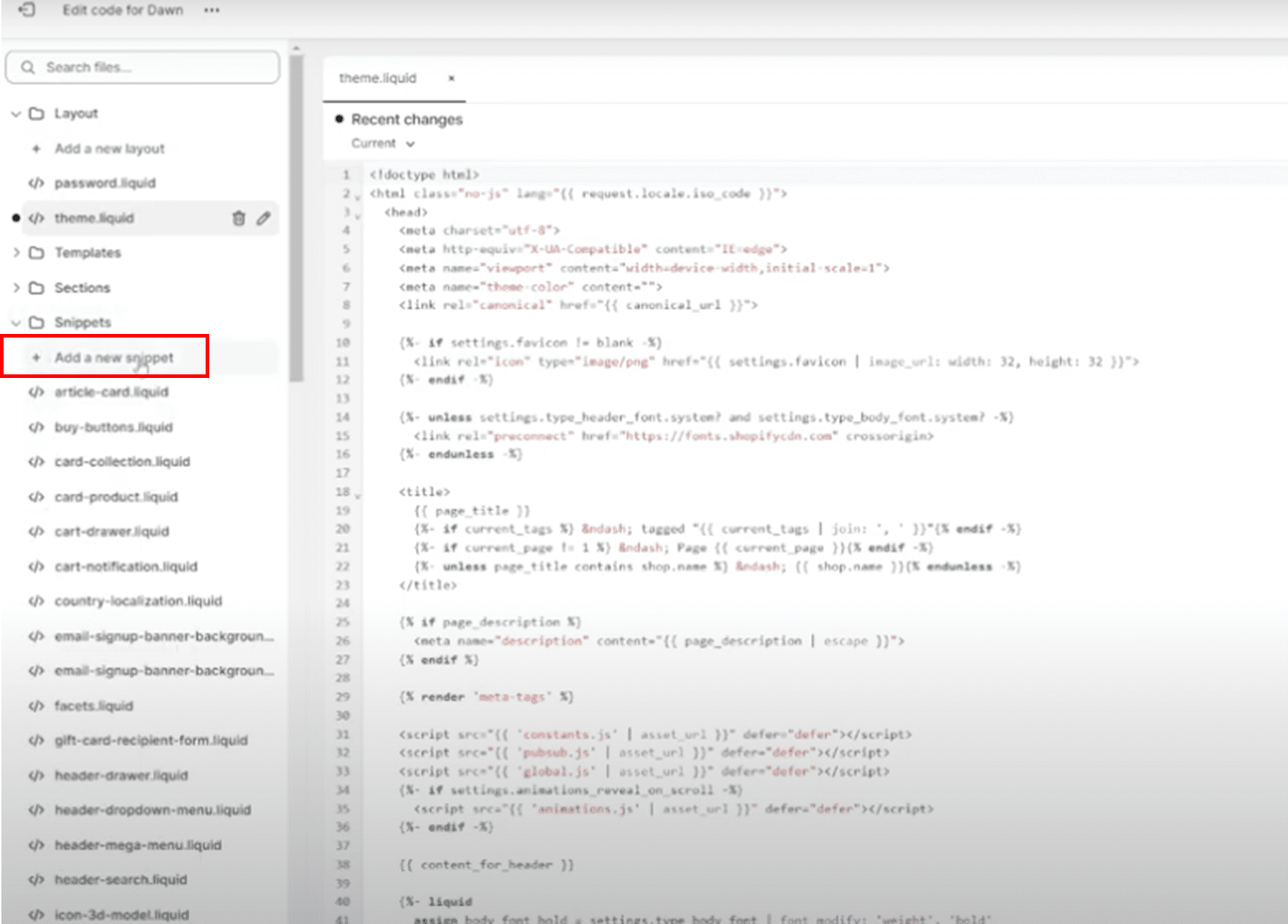Click the code icon beside cart-notification.liquid
The height and width of the screenshot is (924, 1288).
[x=36, y=567]
